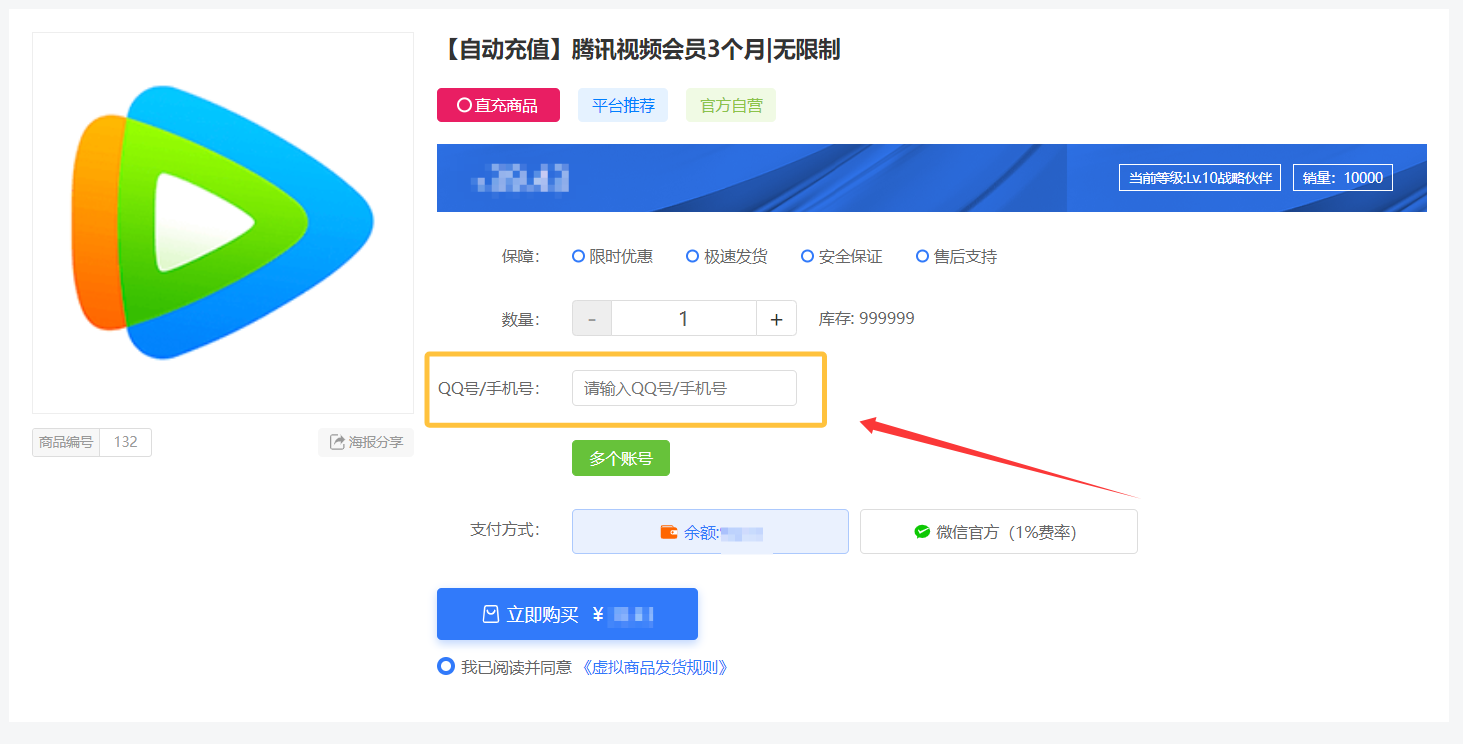Click the 立即购买 buy button
Viewport: 1463px width, 744px height.
567,614
